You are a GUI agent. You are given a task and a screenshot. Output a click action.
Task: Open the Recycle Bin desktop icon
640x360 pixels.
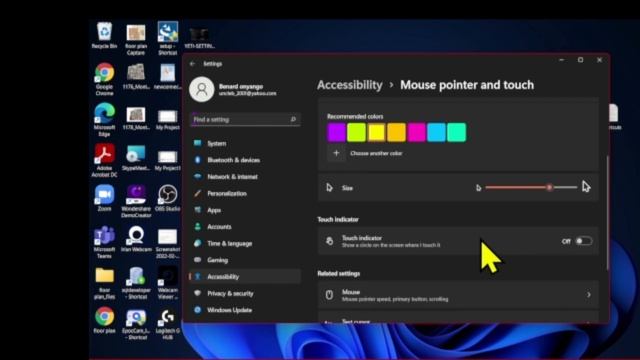pos(104,36)
